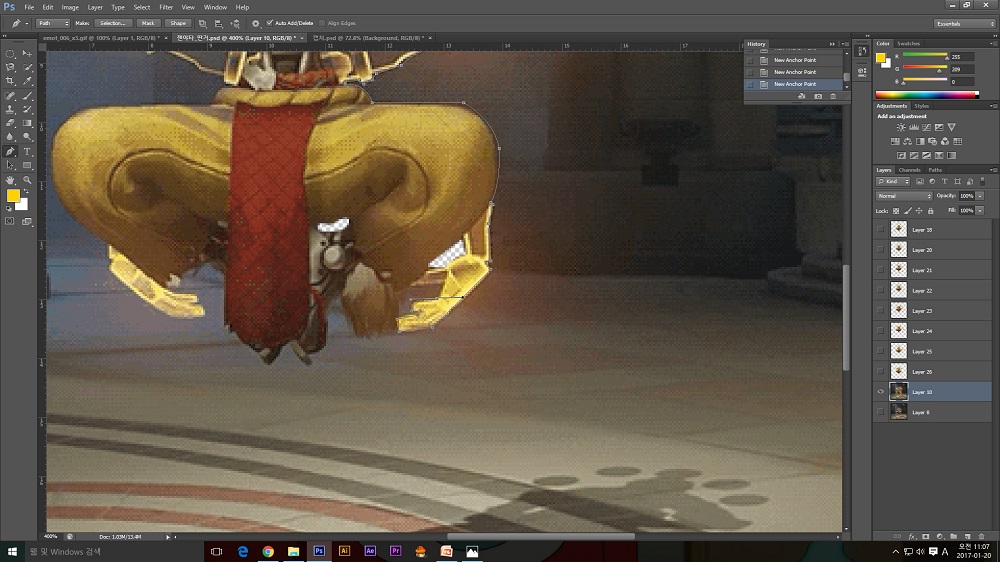Select the Path Selection tool
The width and height of the screenshot is (1000, 562).
coord(10,165)
